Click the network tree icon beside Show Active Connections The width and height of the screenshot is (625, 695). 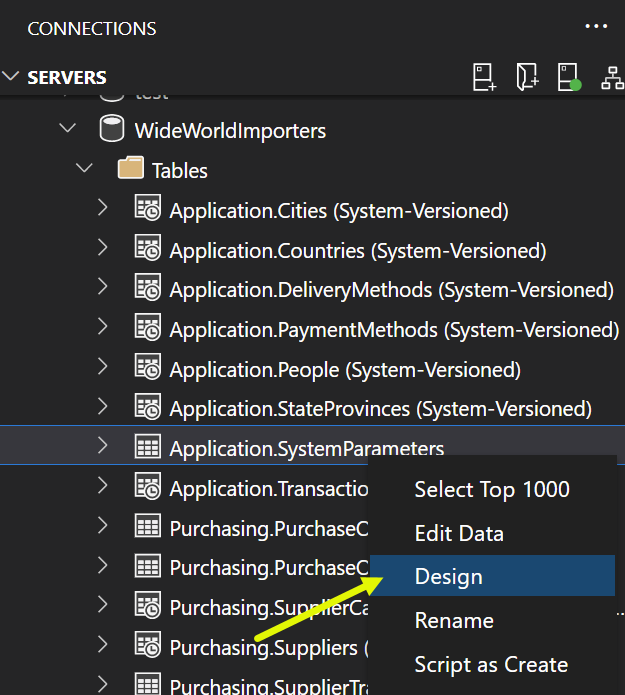[613, 78]
